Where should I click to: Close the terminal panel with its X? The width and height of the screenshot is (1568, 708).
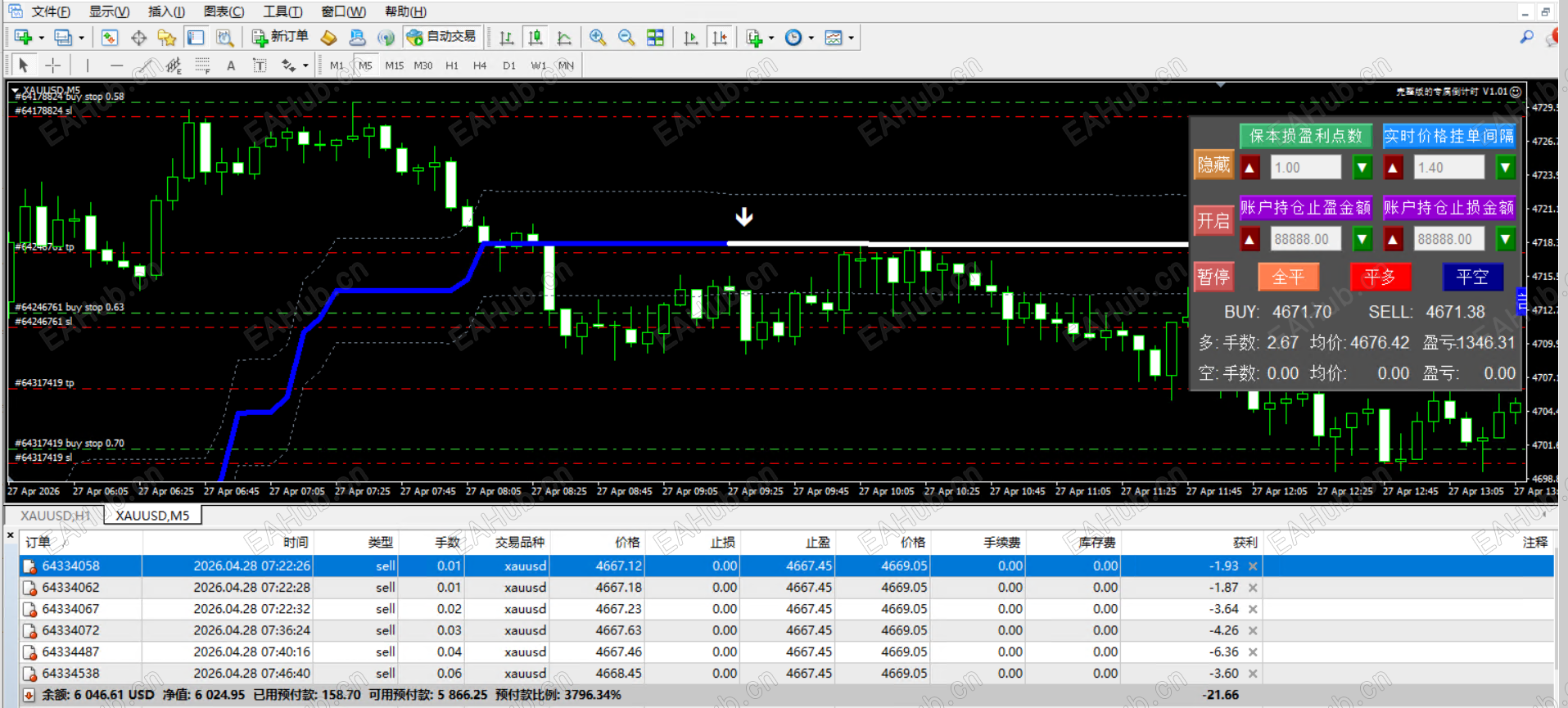[x=10, y=535]
